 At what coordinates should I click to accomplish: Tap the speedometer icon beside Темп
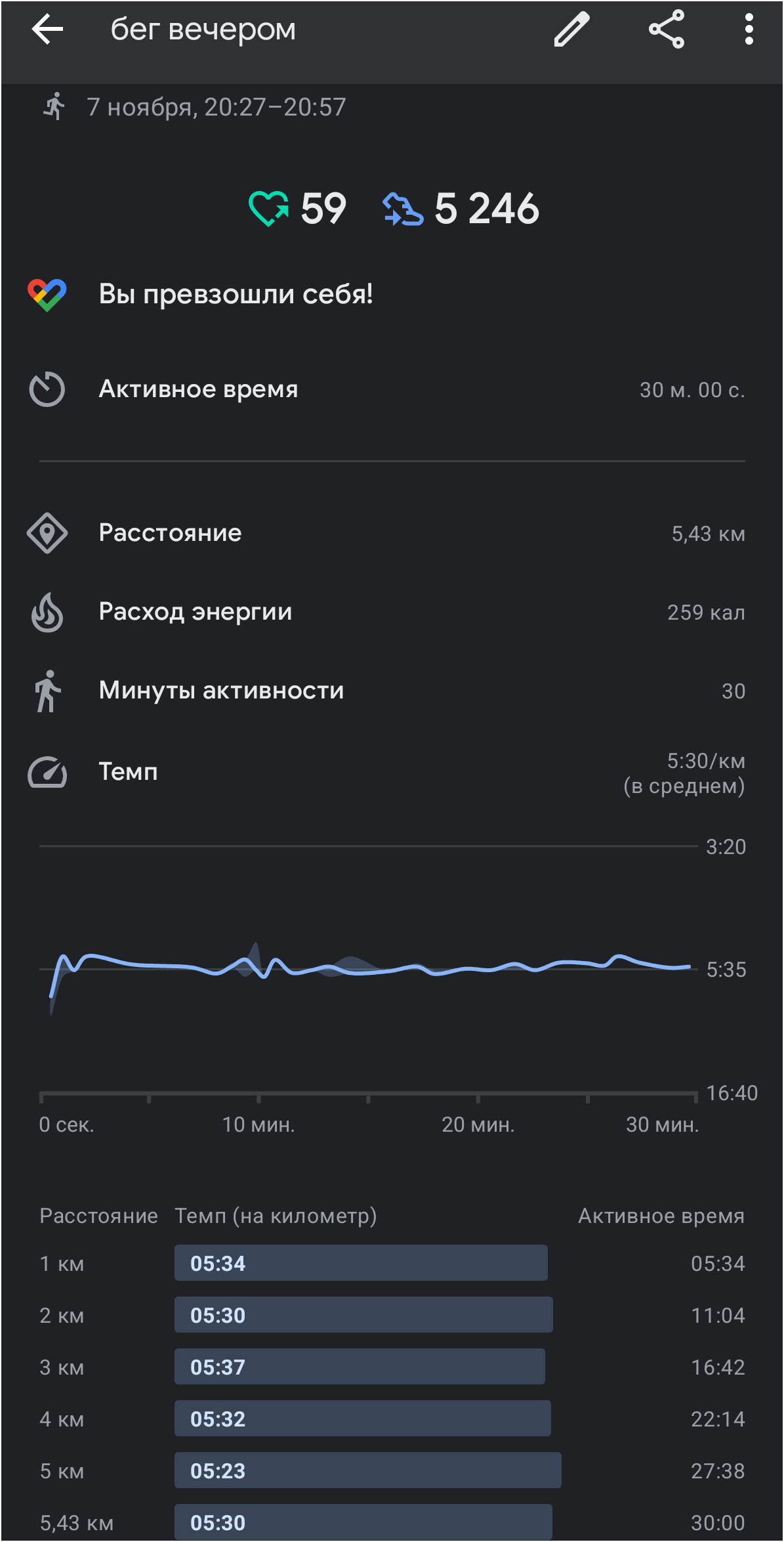tap(47, 772)
